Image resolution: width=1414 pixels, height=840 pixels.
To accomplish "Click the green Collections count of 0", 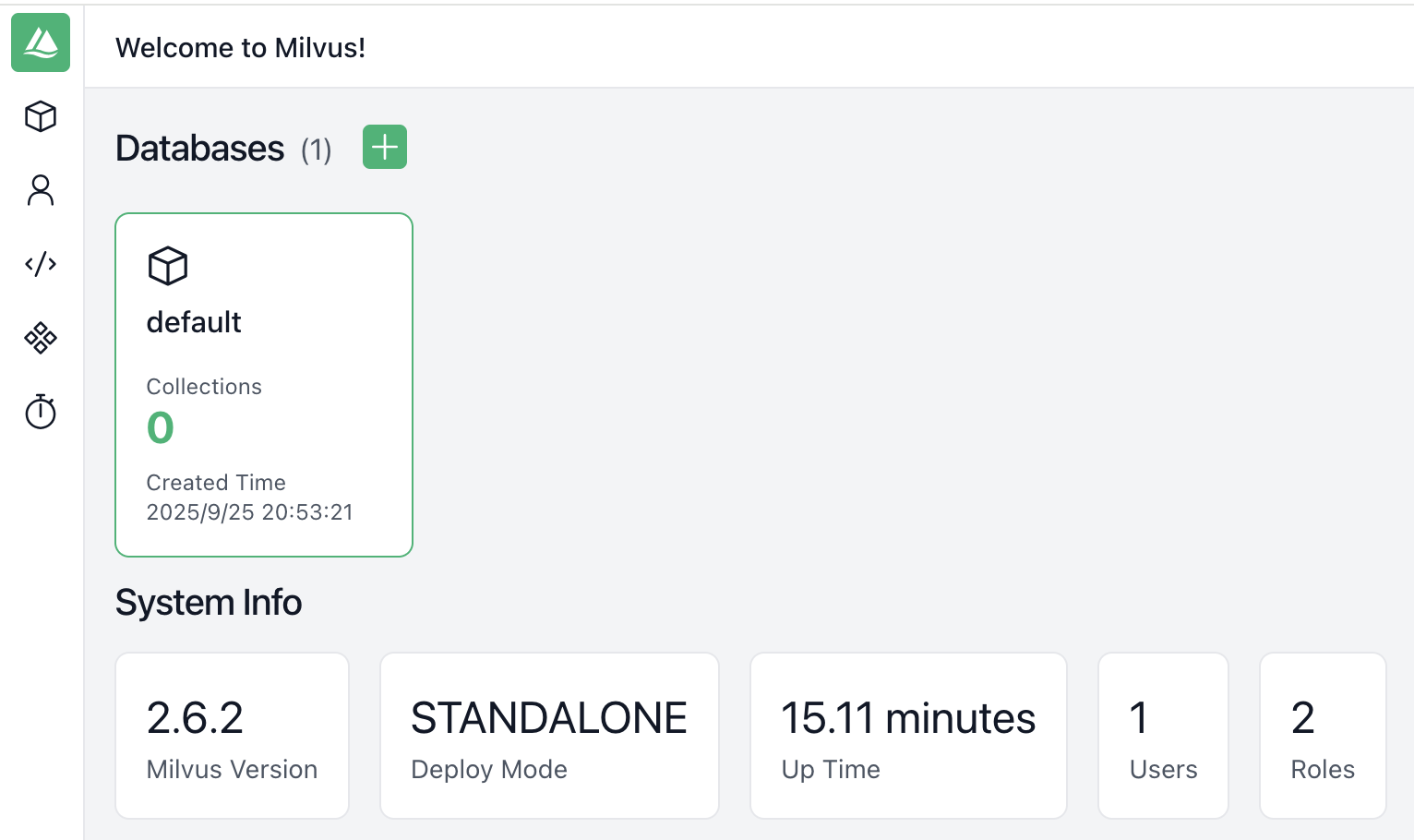I will click(x=161, y=427).
